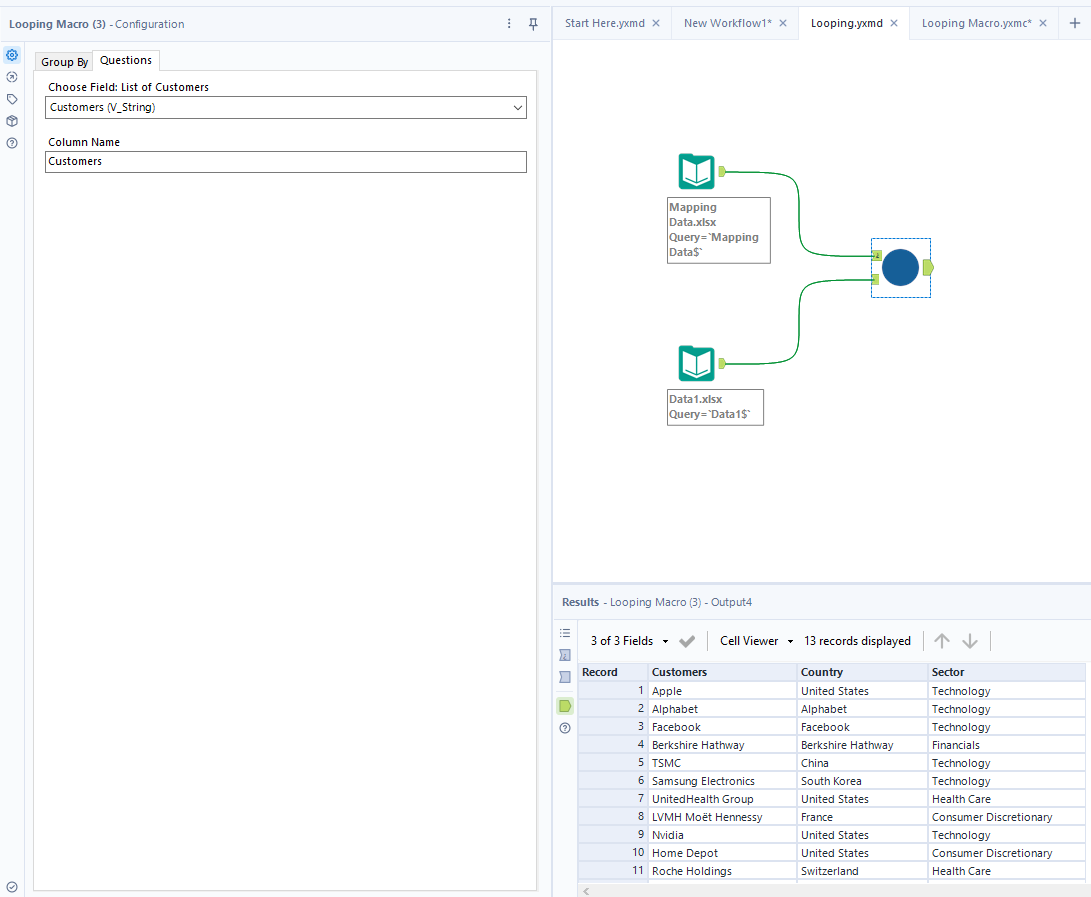This screenshot has height=897, width=1091.
Task: Open the 3 of 3 Fields dropdown
Action: coord(630,641)
